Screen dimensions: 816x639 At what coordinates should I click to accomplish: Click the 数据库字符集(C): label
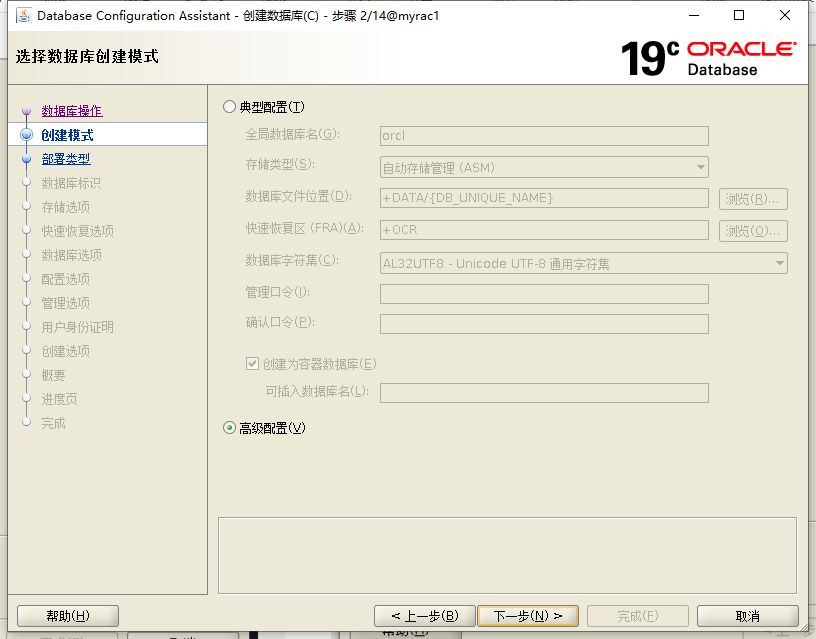[292, 260]
